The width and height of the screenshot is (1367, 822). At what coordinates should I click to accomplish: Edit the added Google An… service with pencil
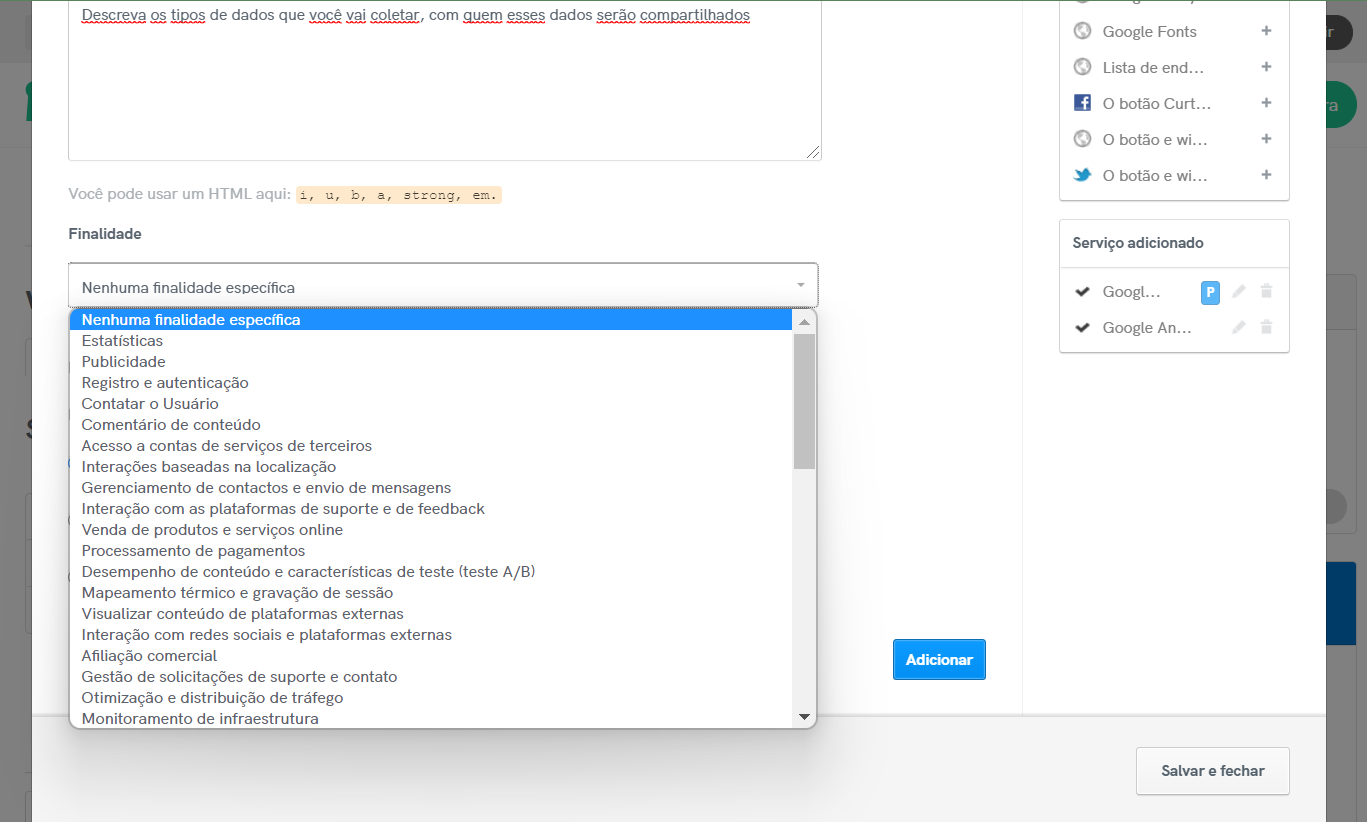(1239, 327)
